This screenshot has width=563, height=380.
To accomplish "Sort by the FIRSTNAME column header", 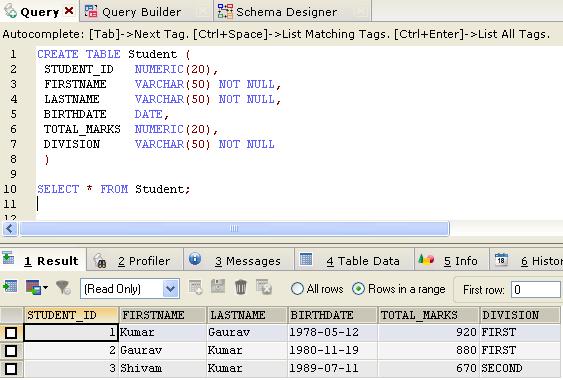I will tap(163, 315).
